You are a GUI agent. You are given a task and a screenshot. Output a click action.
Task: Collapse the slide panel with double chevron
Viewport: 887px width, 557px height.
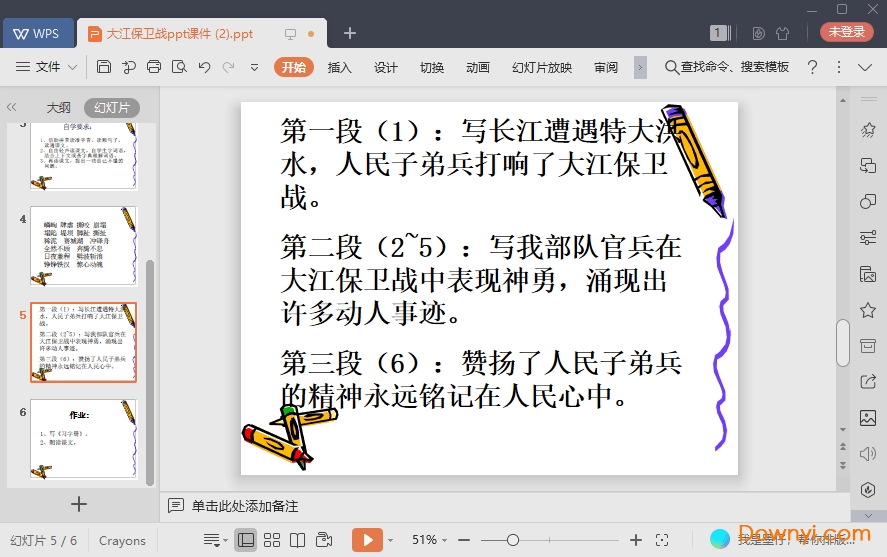(12, 107)
